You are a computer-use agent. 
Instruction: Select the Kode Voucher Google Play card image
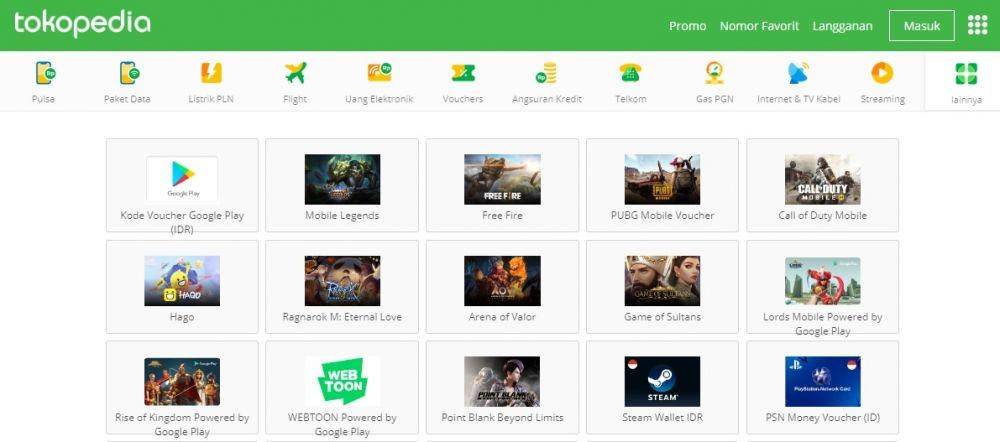tap(182, 179)
